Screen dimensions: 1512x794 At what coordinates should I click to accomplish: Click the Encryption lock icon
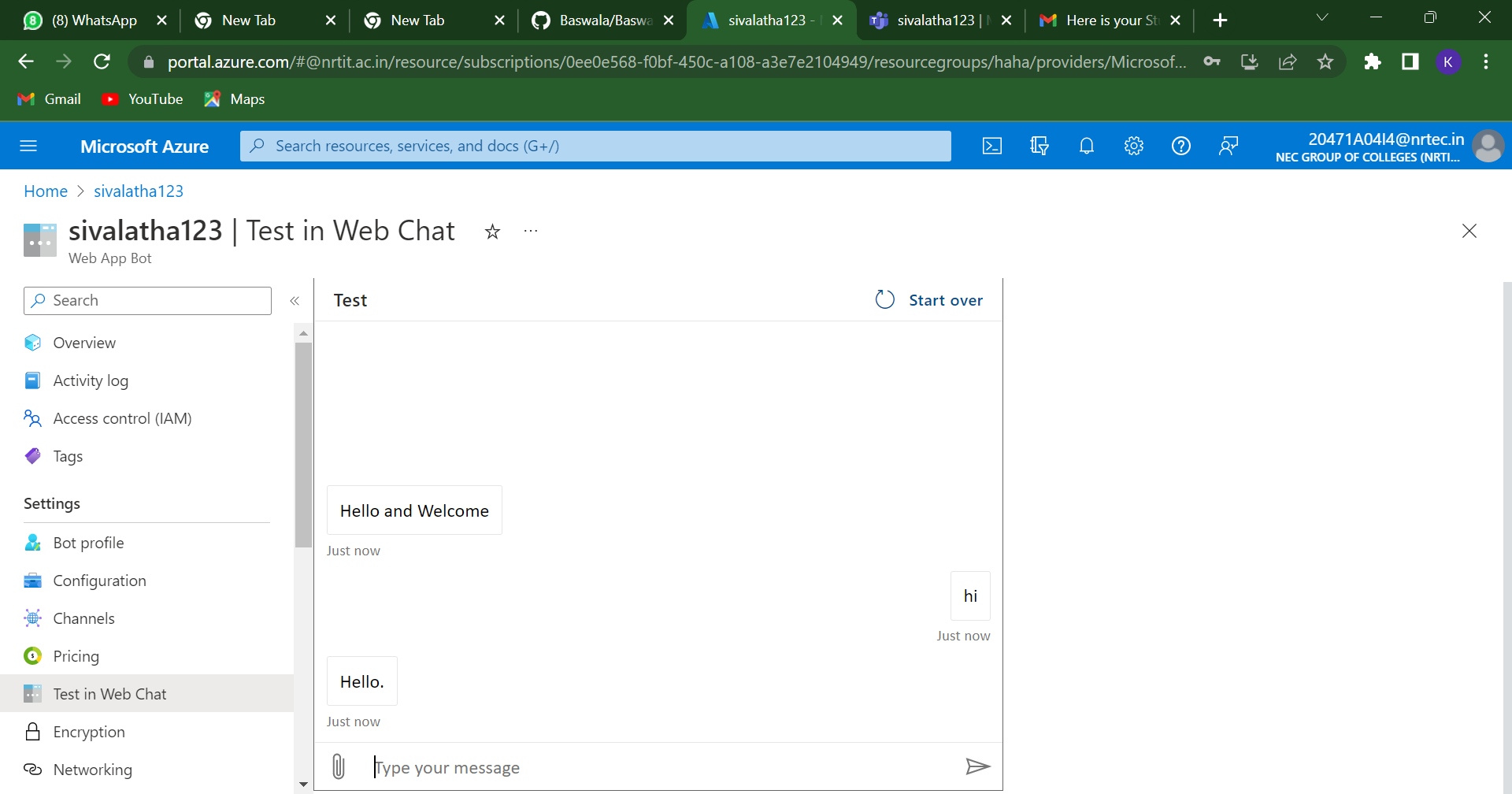32,732
